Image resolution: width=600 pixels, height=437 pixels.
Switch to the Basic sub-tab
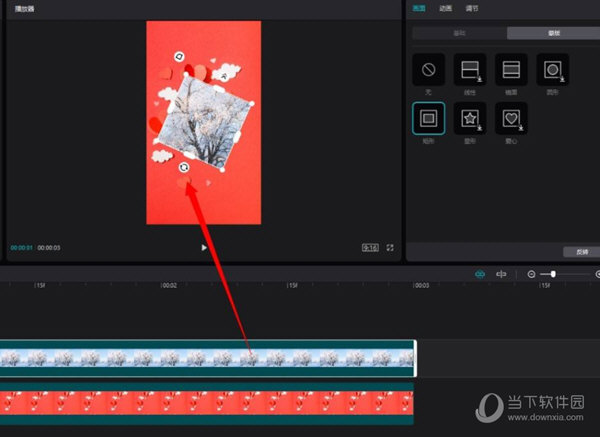458,33
